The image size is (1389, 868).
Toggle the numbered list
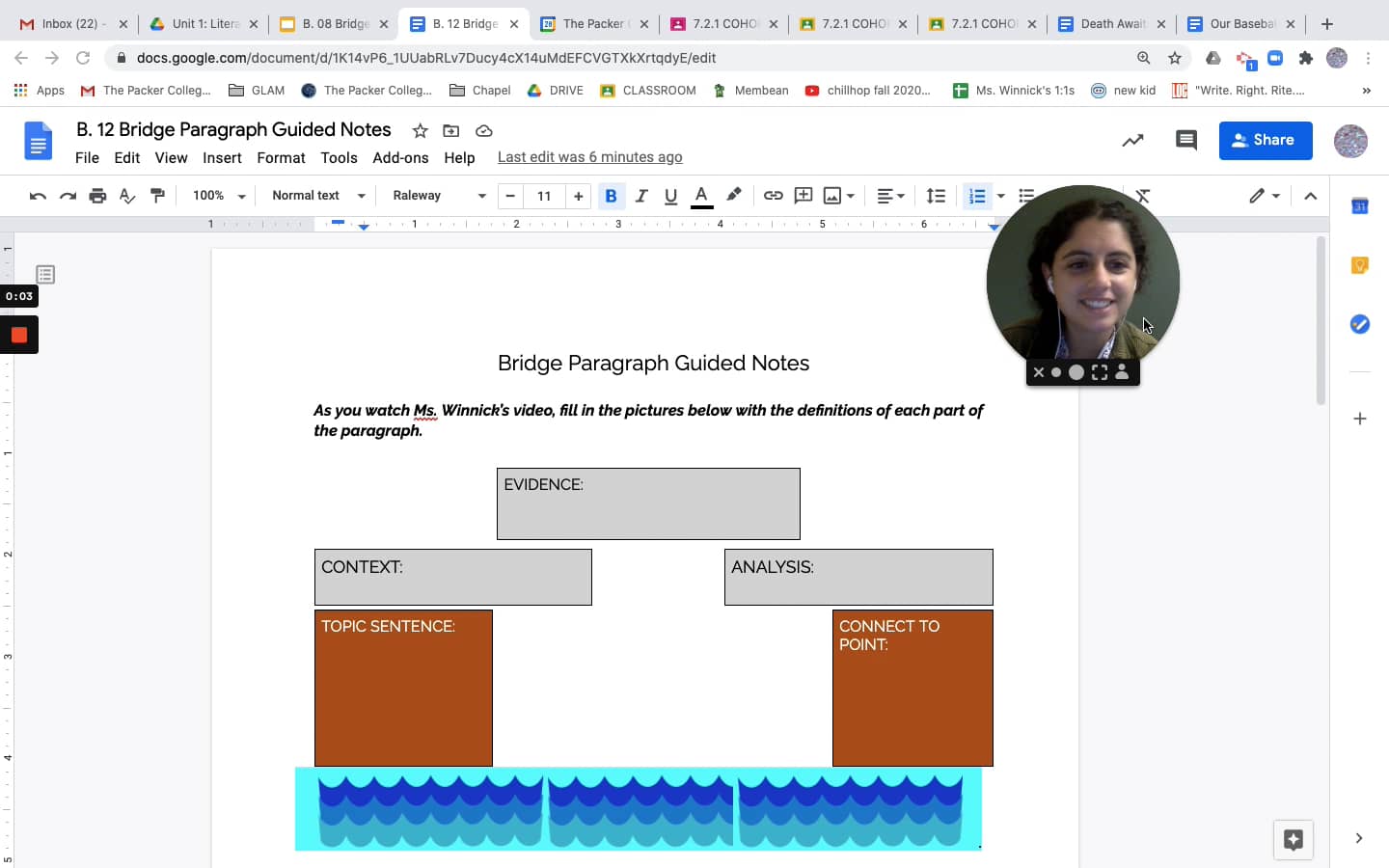coord(977,196)
